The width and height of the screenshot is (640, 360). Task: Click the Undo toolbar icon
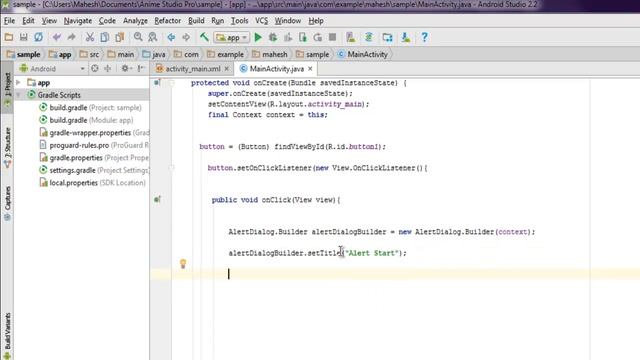point(56,38)
